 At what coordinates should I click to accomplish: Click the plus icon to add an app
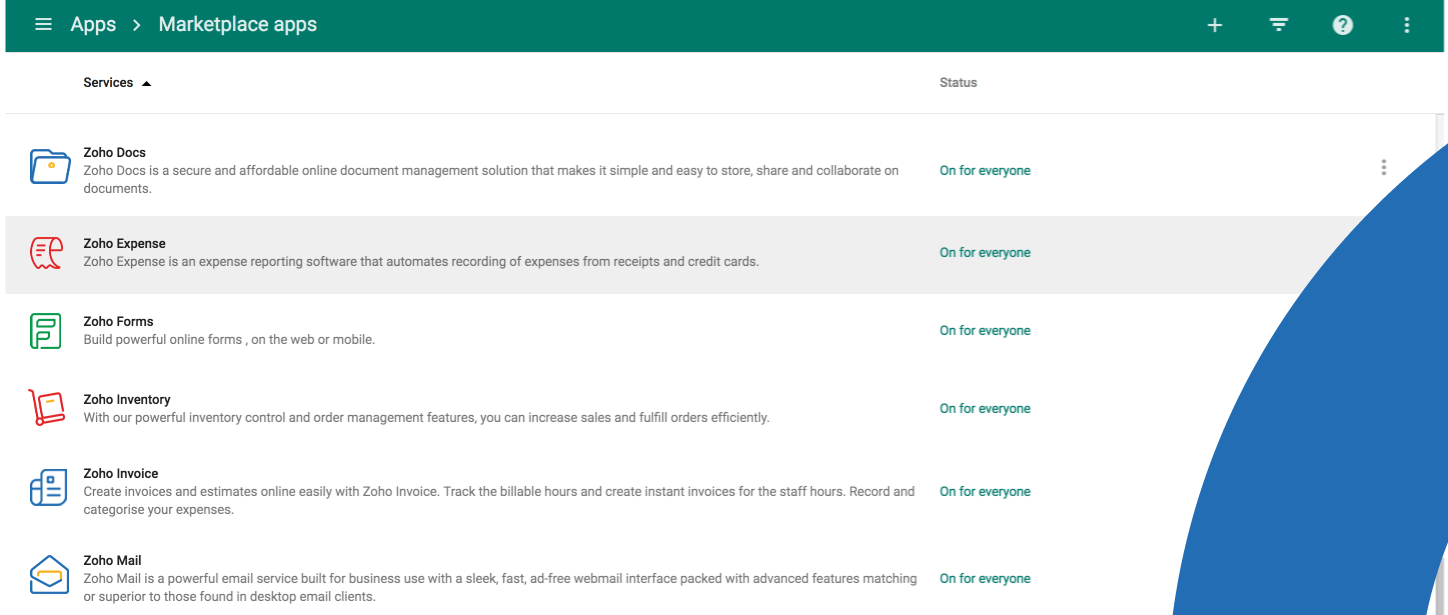pos(1215,25)
